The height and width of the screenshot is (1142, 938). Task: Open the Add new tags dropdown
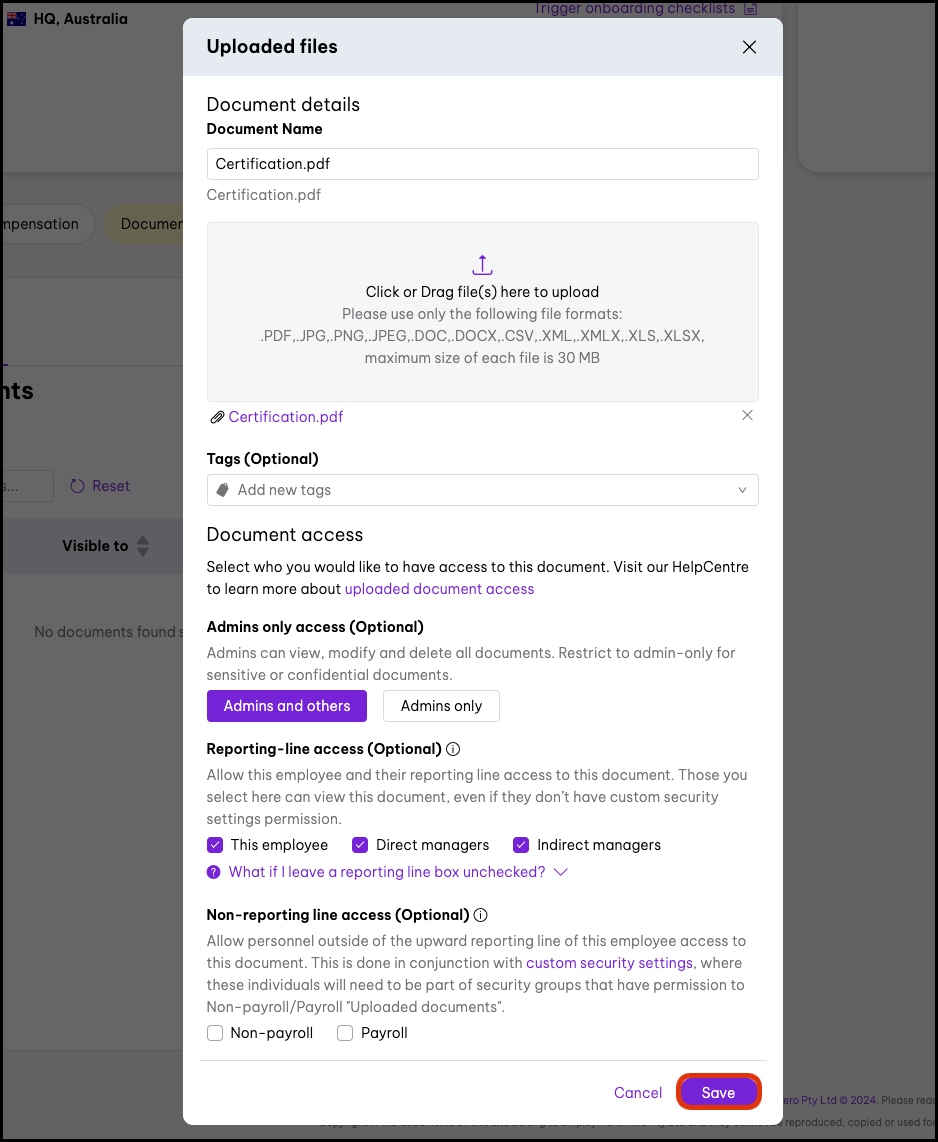click(x=482, y=490)
